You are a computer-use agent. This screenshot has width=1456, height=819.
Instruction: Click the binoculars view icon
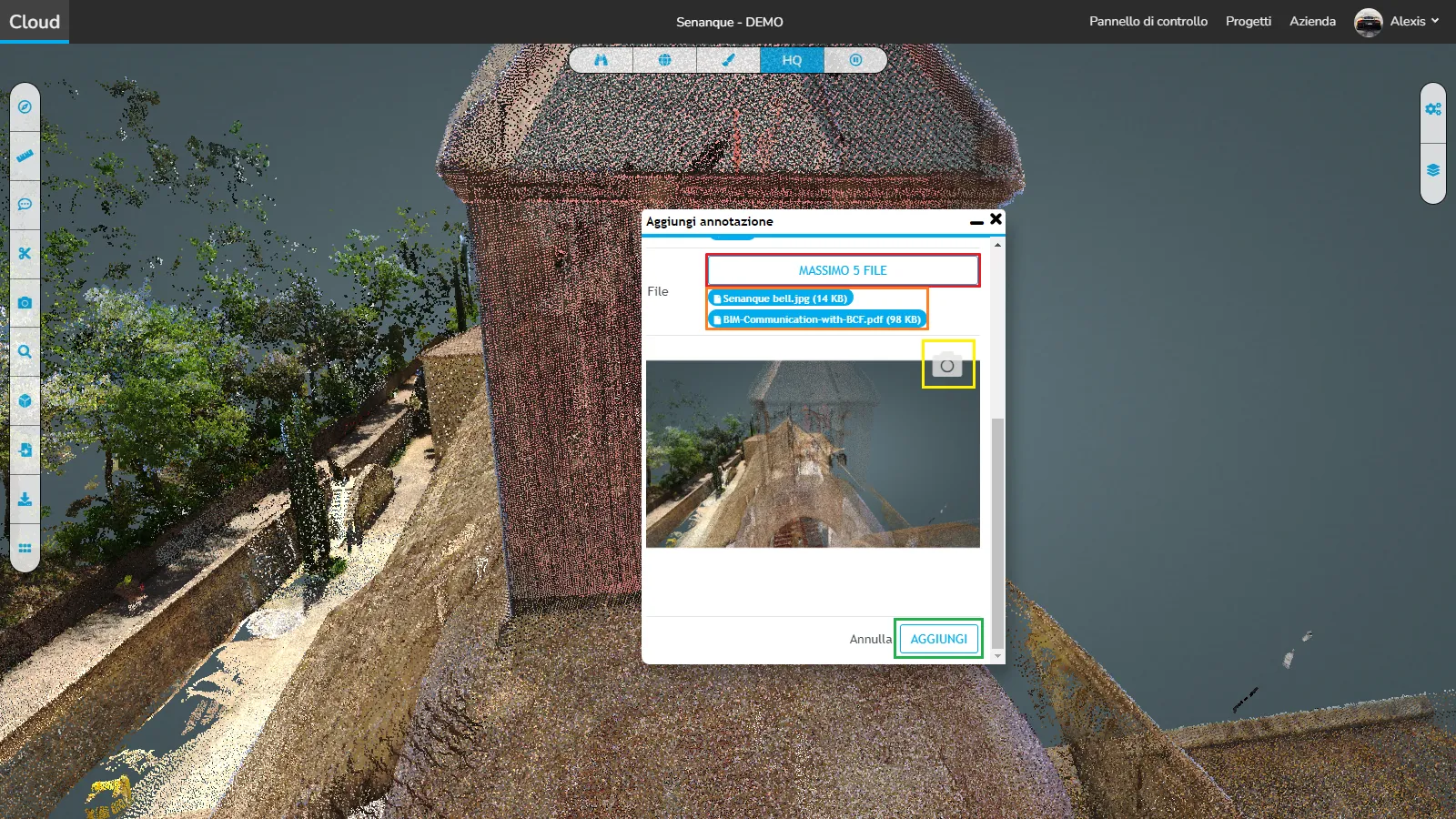click(601, 60)
